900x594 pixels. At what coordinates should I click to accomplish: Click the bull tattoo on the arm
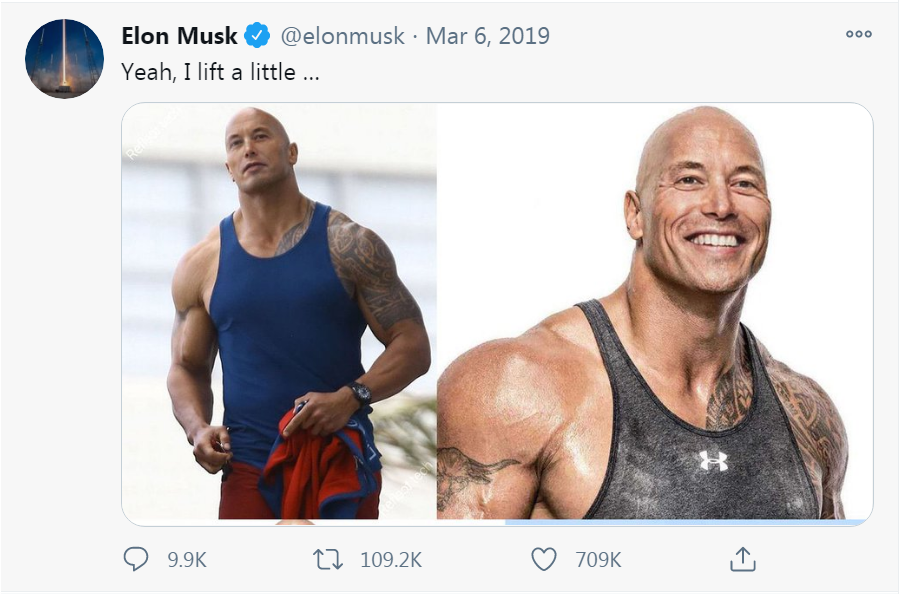pyautogui.click(x=471, y=473)
